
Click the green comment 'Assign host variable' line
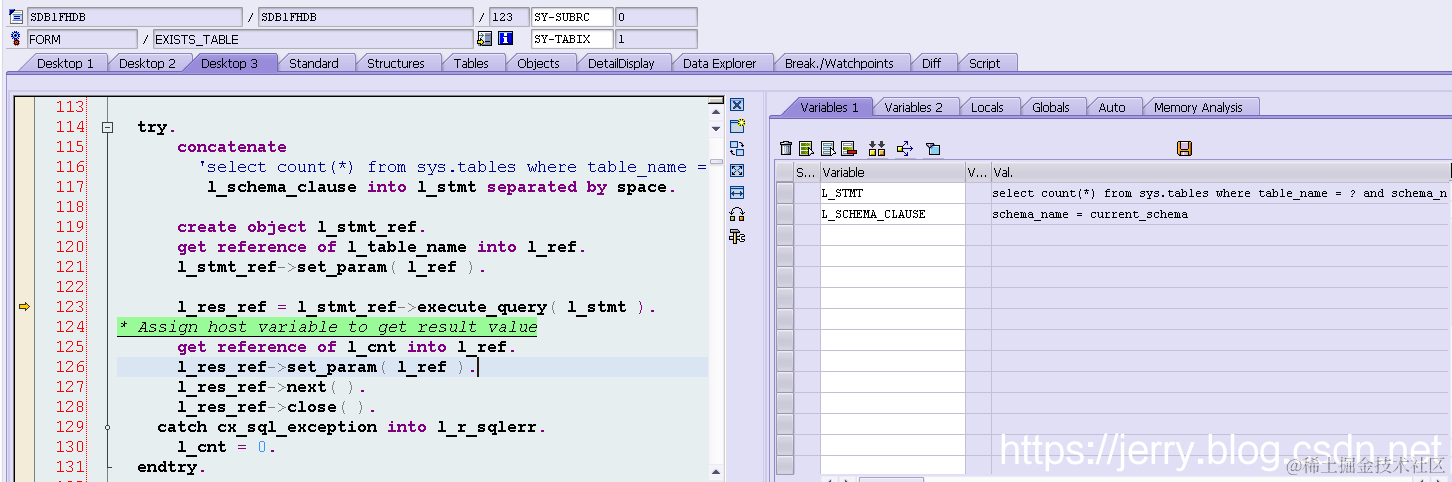(327, 327)
